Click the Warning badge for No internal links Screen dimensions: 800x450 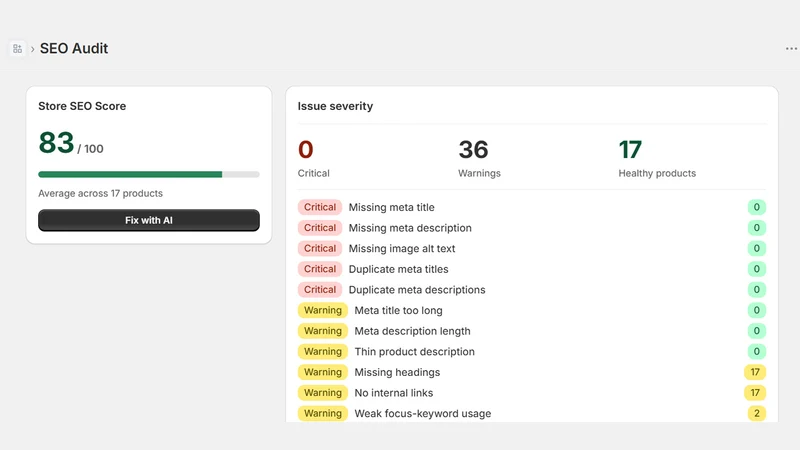tap(323, 393)
